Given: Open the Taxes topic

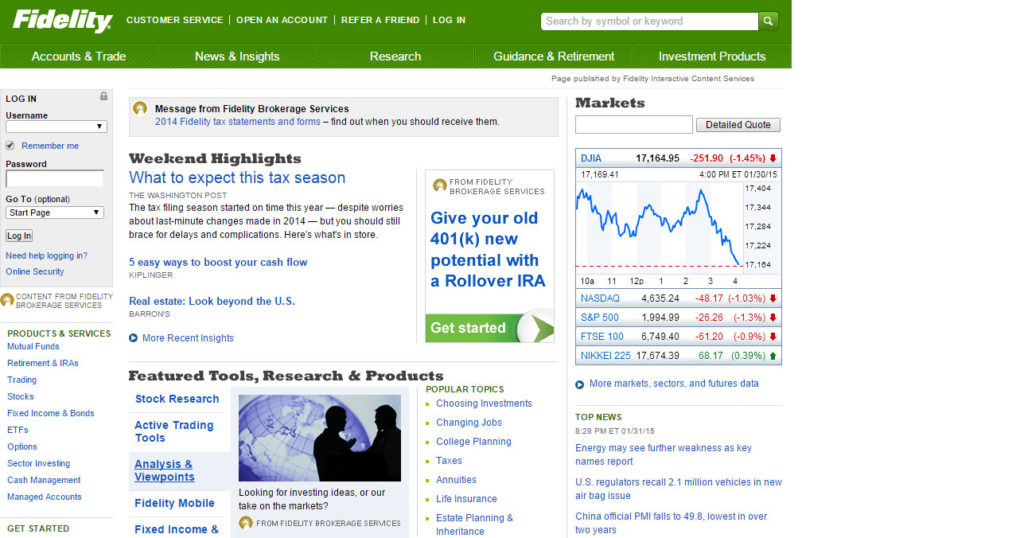Looking at the screenshot, I should coord(449,460).
